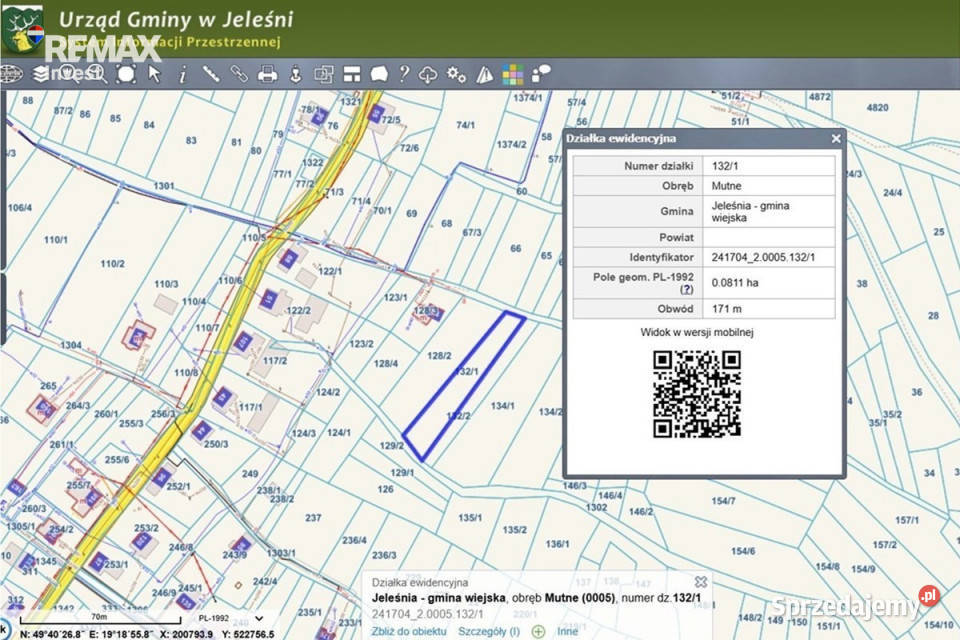Click the printer icon to print map
The width and height of the screenshot is (960, 640).
(x=267, y=75)
